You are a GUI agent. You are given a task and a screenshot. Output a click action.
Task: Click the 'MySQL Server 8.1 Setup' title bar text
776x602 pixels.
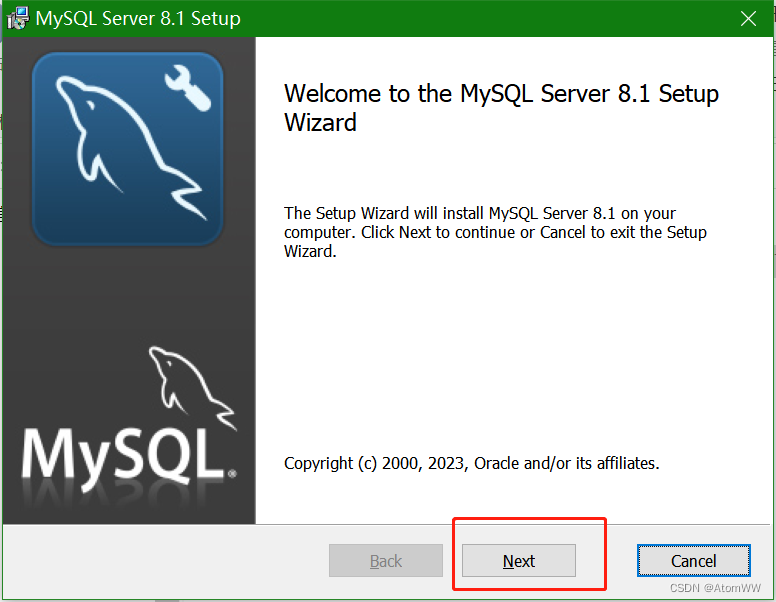click(x=138, y=19)
